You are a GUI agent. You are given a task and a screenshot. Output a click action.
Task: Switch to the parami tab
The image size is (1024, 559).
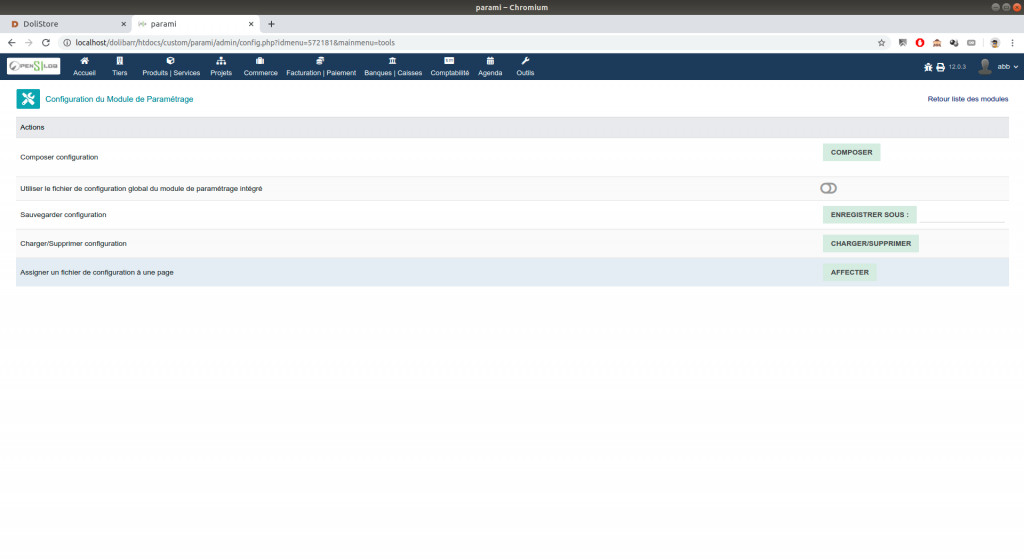pyautogui.click(x=195, y=24)
